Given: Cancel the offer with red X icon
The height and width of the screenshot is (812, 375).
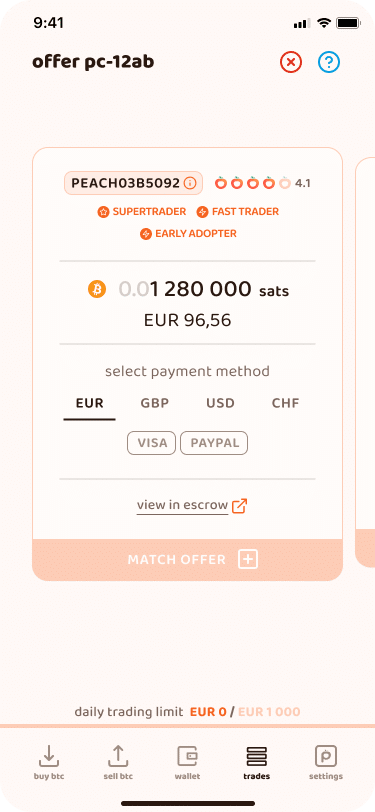Looking at the screenshot, I should point(291,63).
